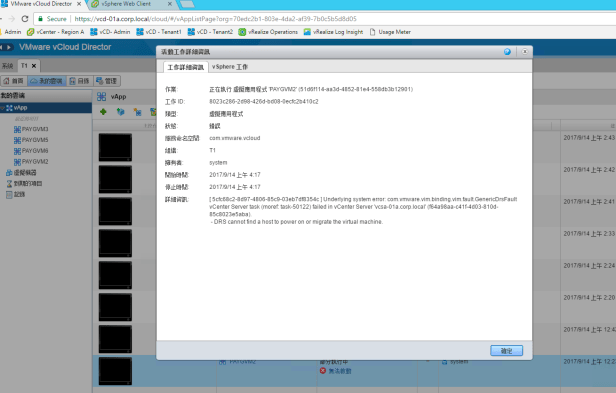
Task: Click the 我的雲端 sidebar panel header
Action: point(46,95)
